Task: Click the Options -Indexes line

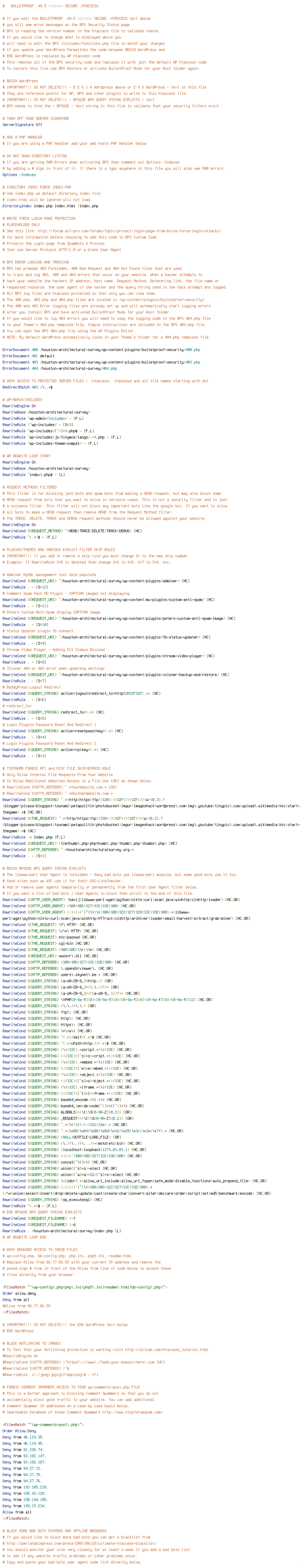Action: click(19, 175)
